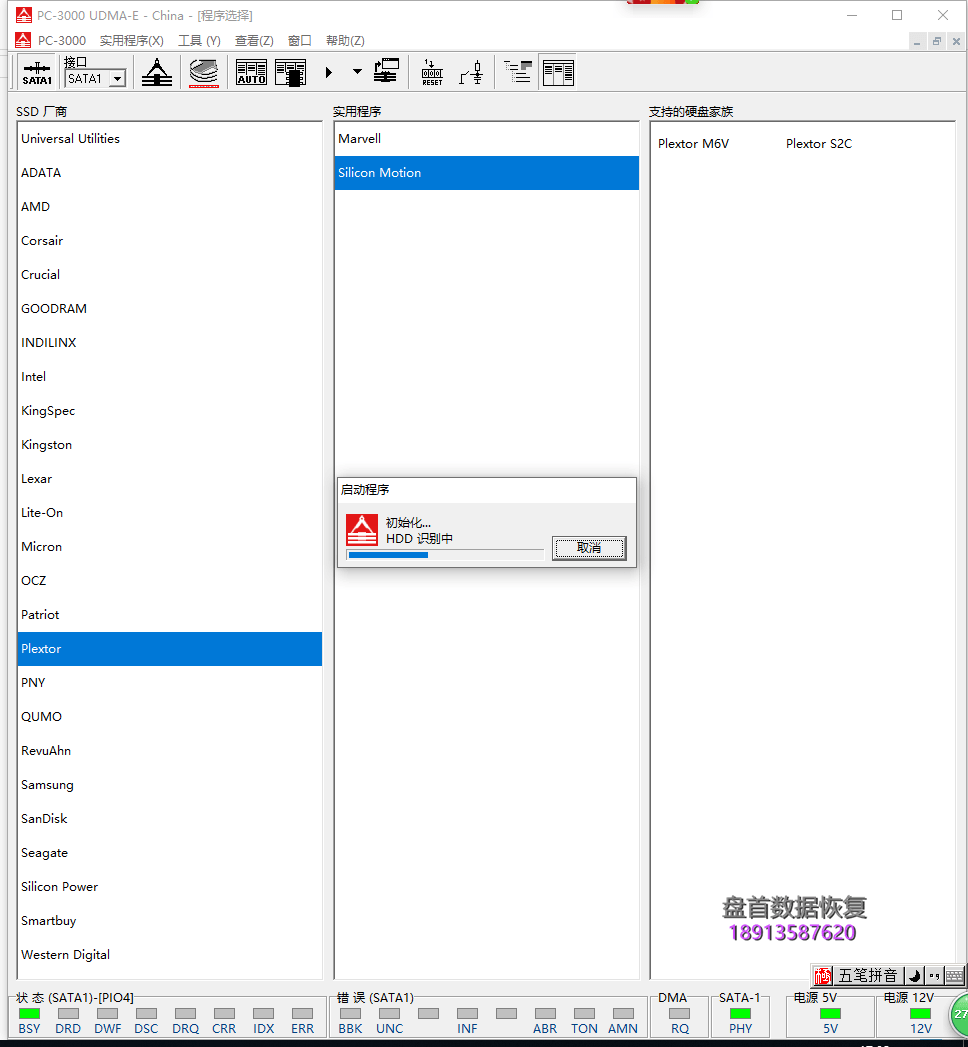The image size is (968, 1047).
Task: Select ADATA in the SSD vendor list
Action: (170, 173)
